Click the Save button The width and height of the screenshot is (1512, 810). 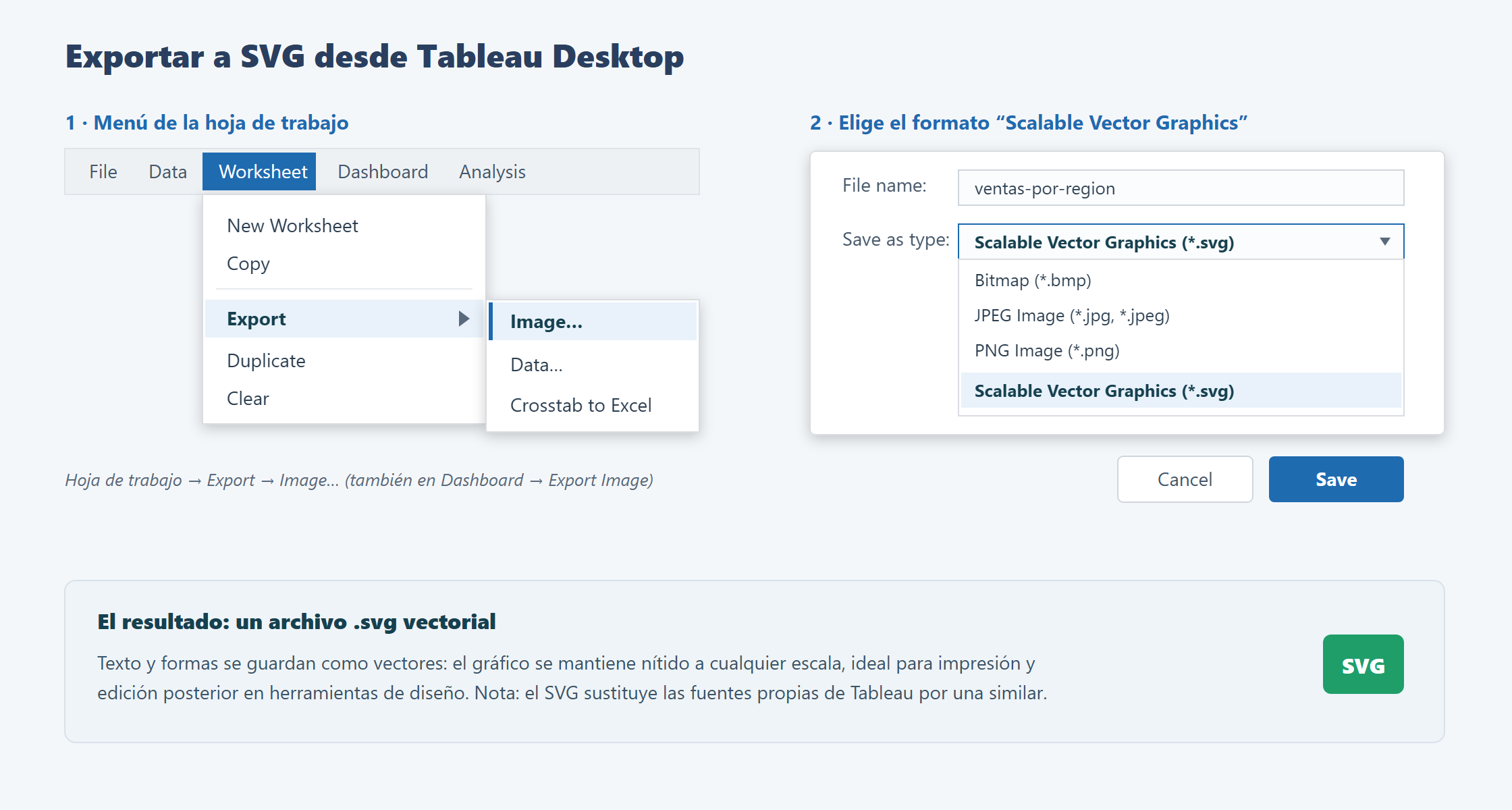click(1336, 479)
